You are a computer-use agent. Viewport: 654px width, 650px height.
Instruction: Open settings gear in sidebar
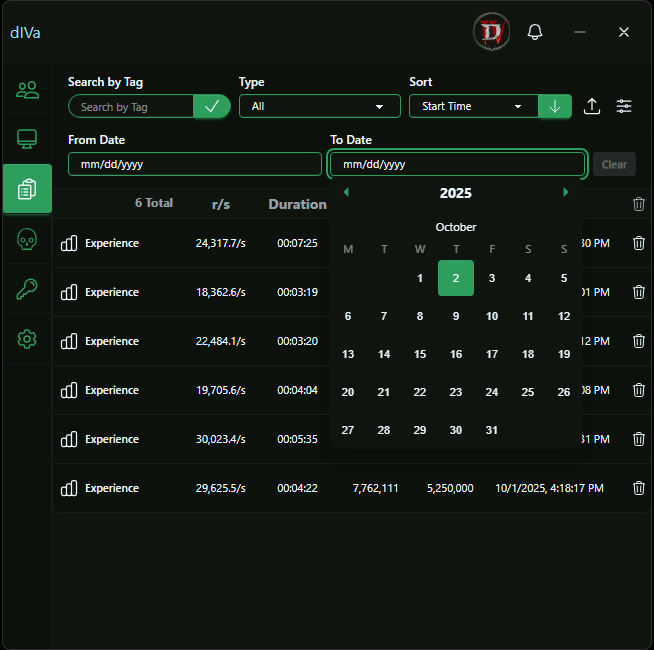[27, 339]
